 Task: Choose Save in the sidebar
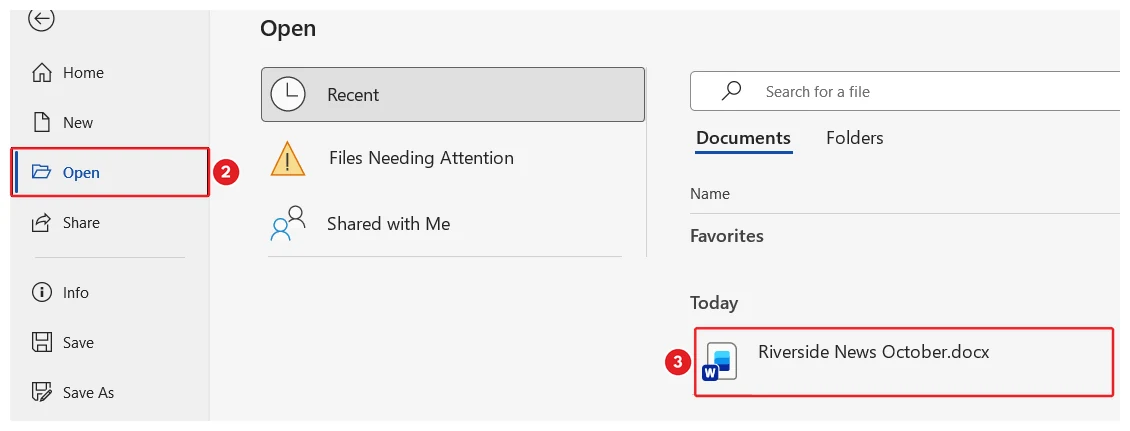click(x=110, y=342)
